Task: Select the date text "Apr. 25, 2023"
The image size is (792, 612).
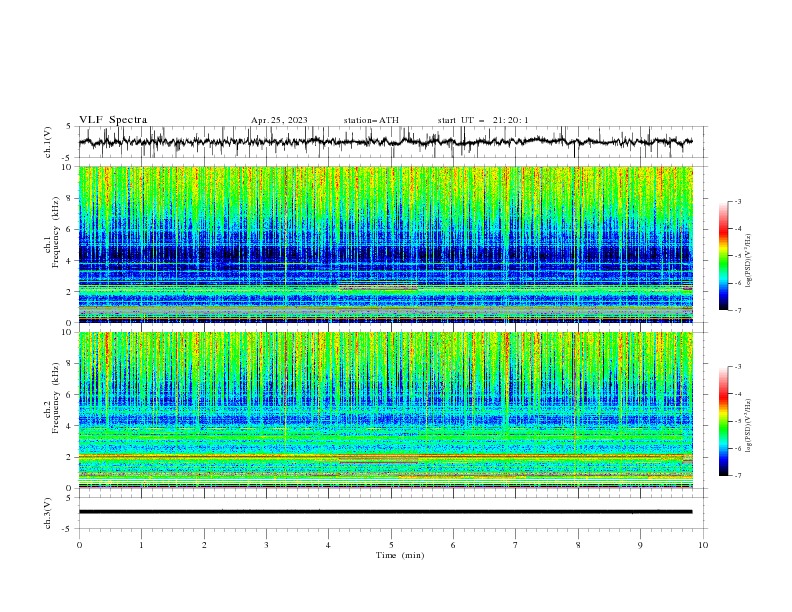Action: click(279, 120)
